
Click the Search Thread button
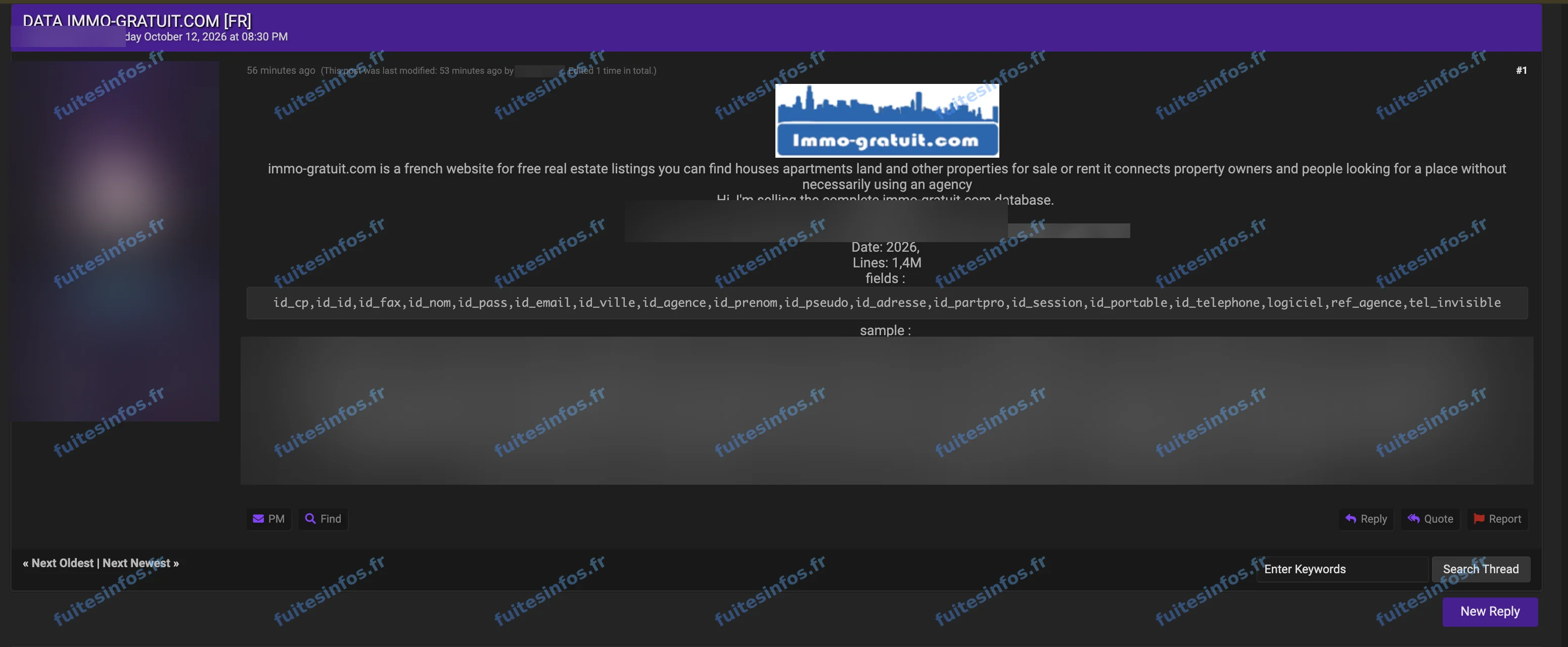coord(1481,569)
